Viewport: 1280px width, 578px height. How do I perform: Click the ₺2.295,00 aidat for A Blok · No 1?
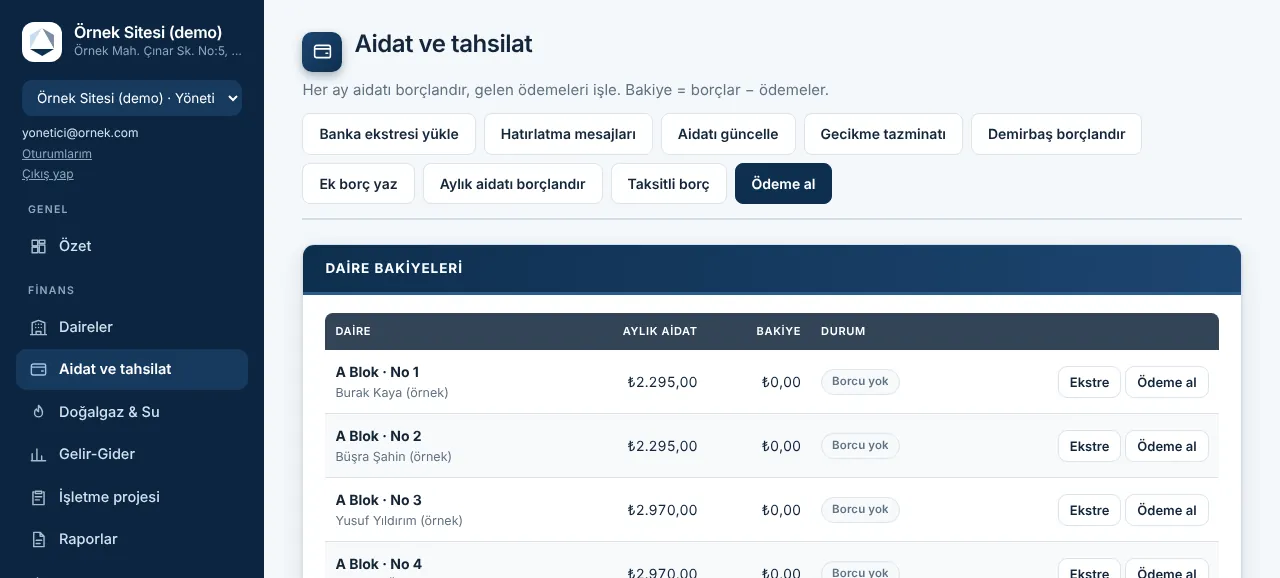point(662,382)
